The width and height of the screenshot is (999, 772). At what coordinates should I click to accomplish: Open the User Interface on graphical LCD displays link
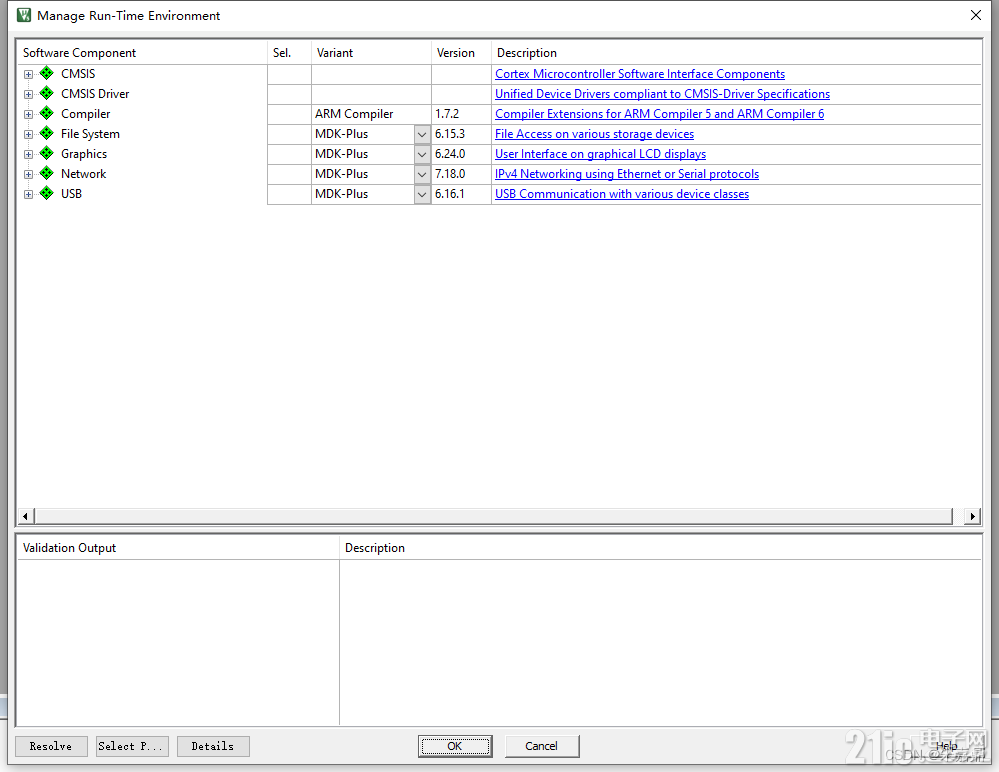pos(600,154)
